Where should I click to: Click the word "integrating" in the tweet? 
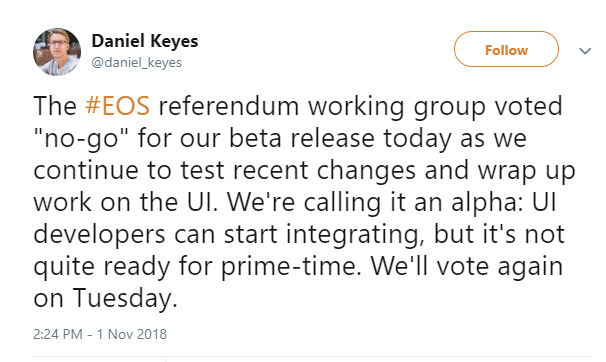pyautogui.click(x=355, y=235)
